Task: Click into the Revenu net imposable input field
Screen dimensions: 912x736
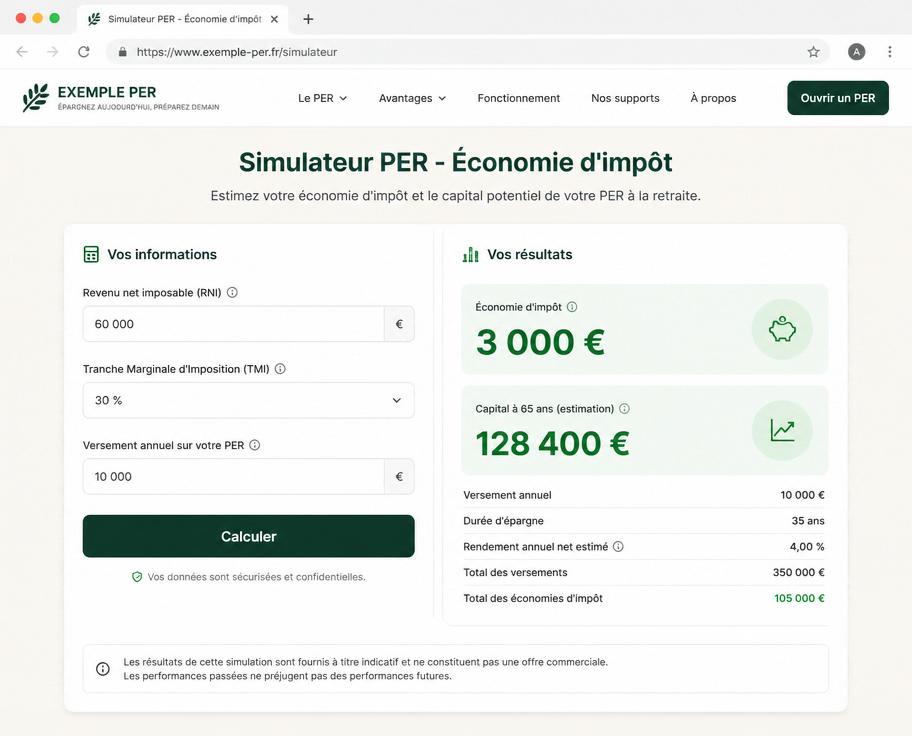Action: point(234,324)
